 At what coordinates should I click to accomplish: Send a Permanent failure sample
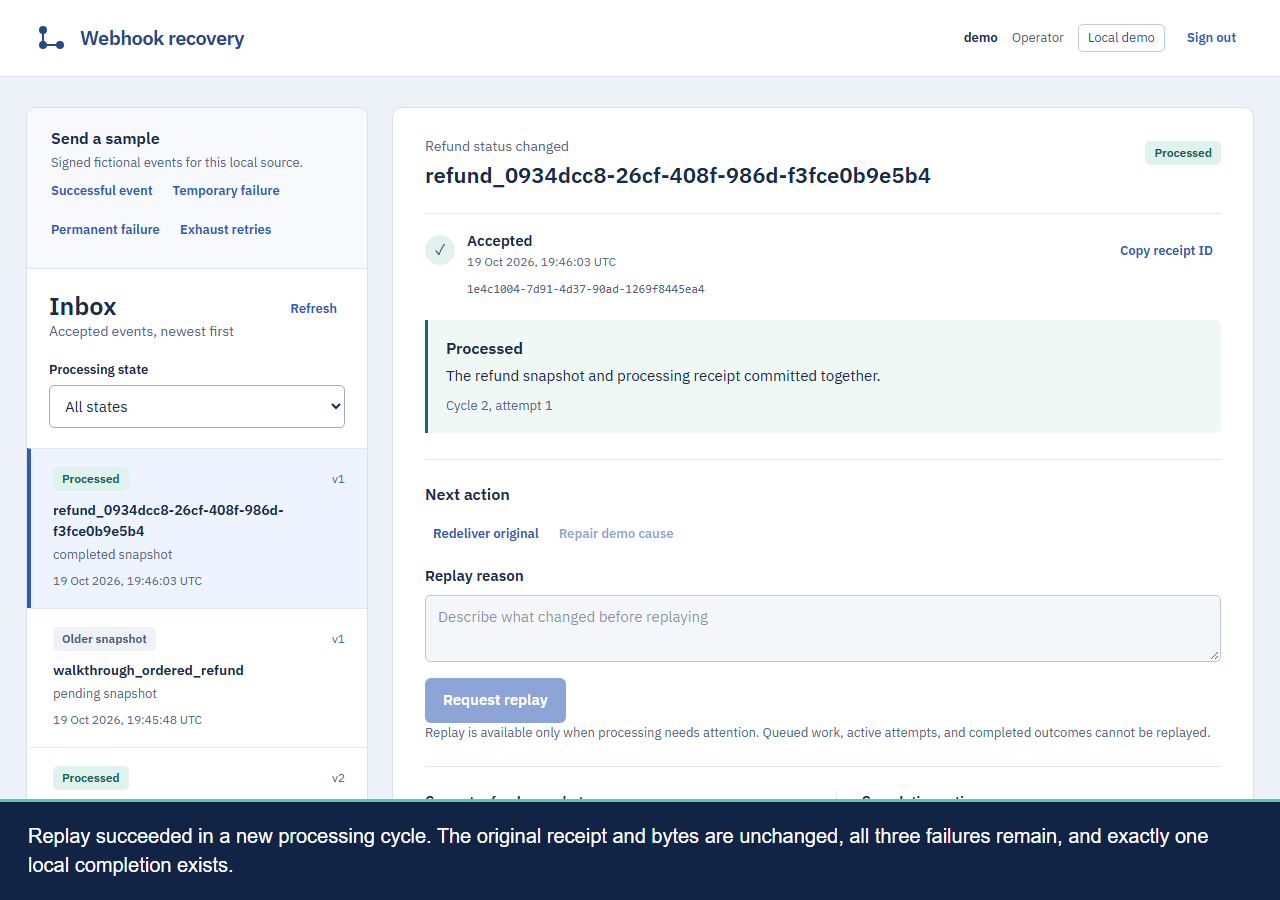(105, 230)
